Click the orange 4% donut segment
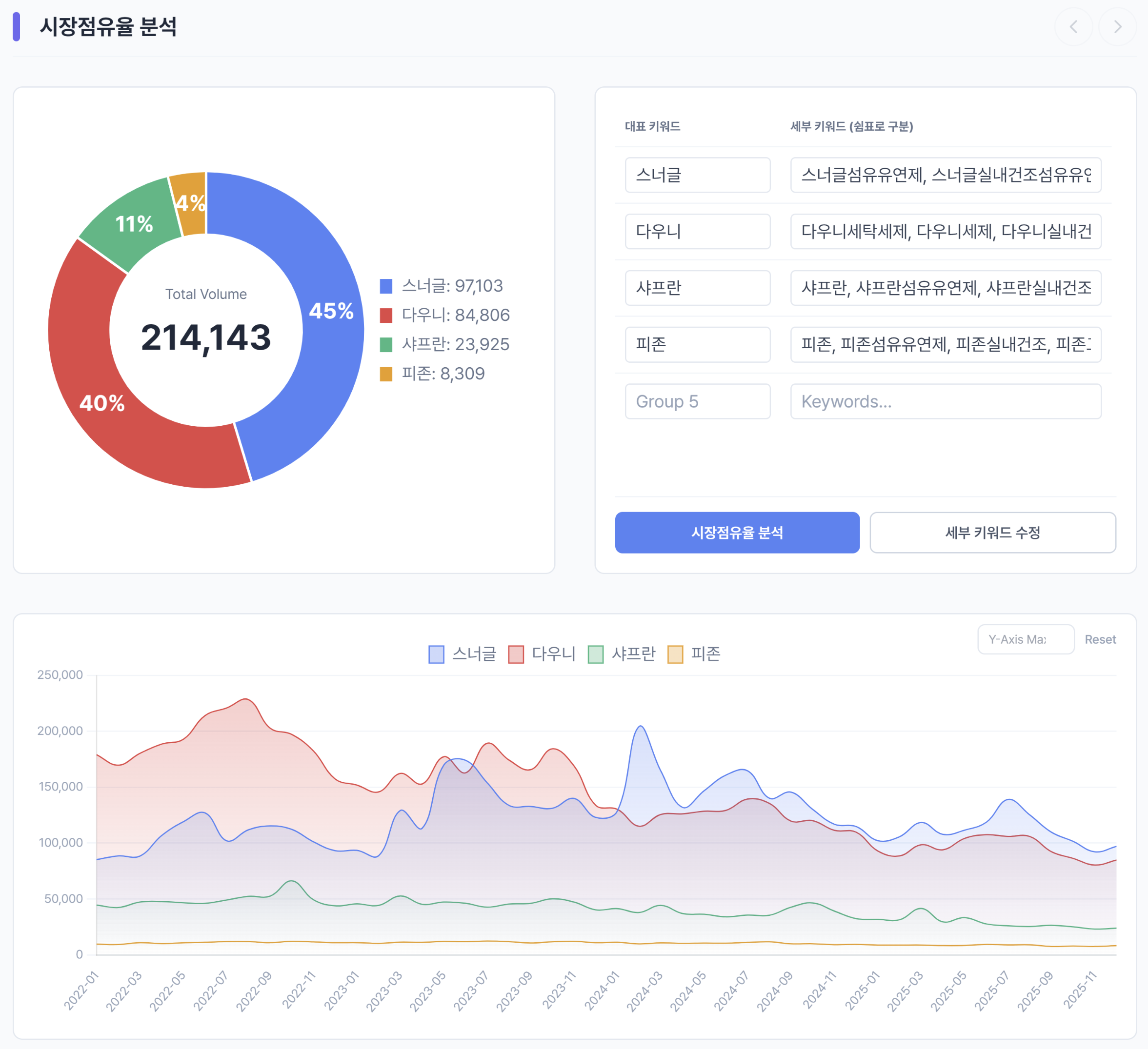This screenshot has height=1049, width=1148. tap(190, 202)
